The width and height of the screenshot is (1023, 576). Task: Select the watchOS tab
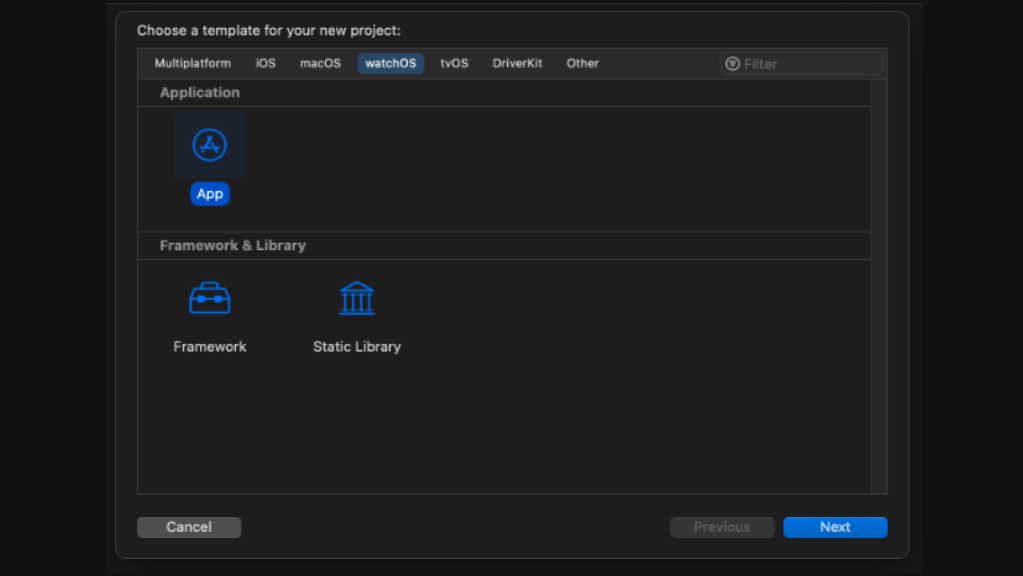tap(391, 64)
